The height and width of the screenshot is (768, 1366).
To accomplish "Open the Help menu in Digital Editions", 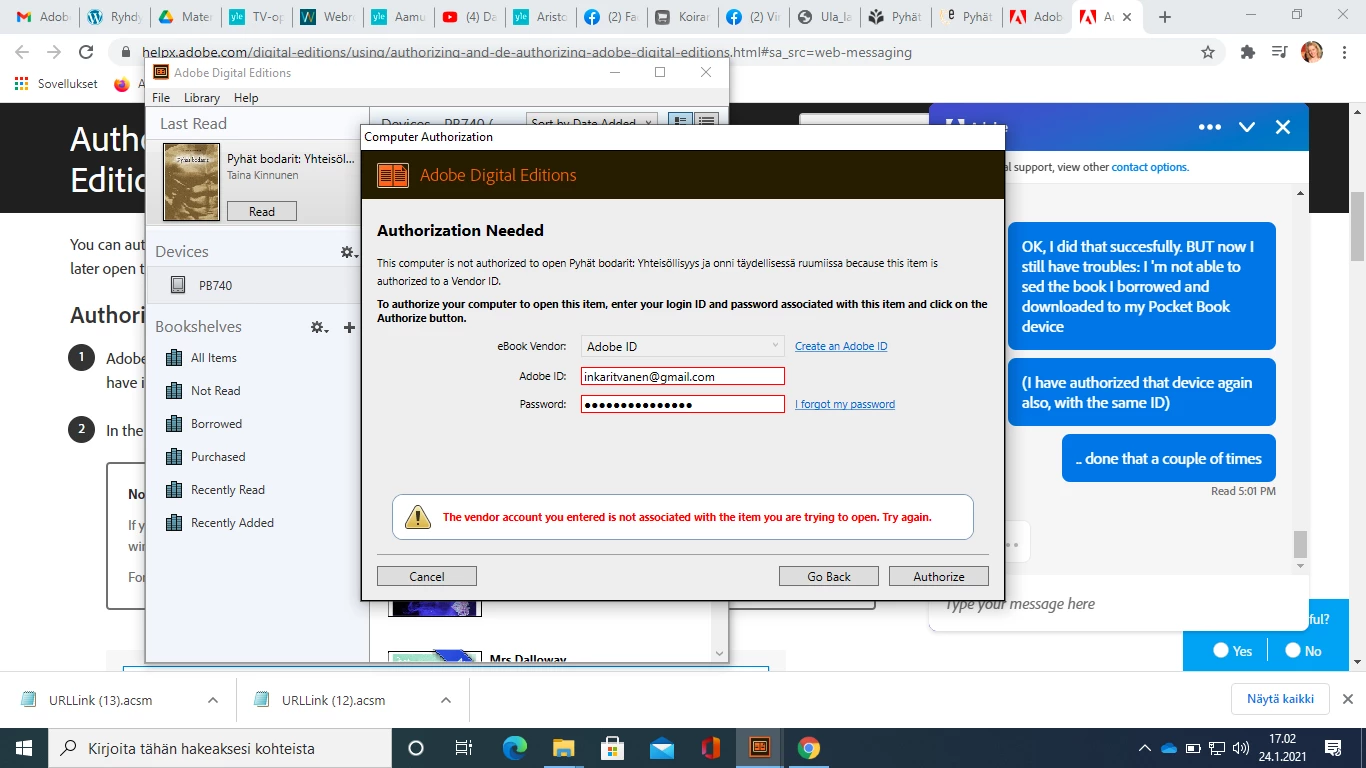I will pos(246,98).
